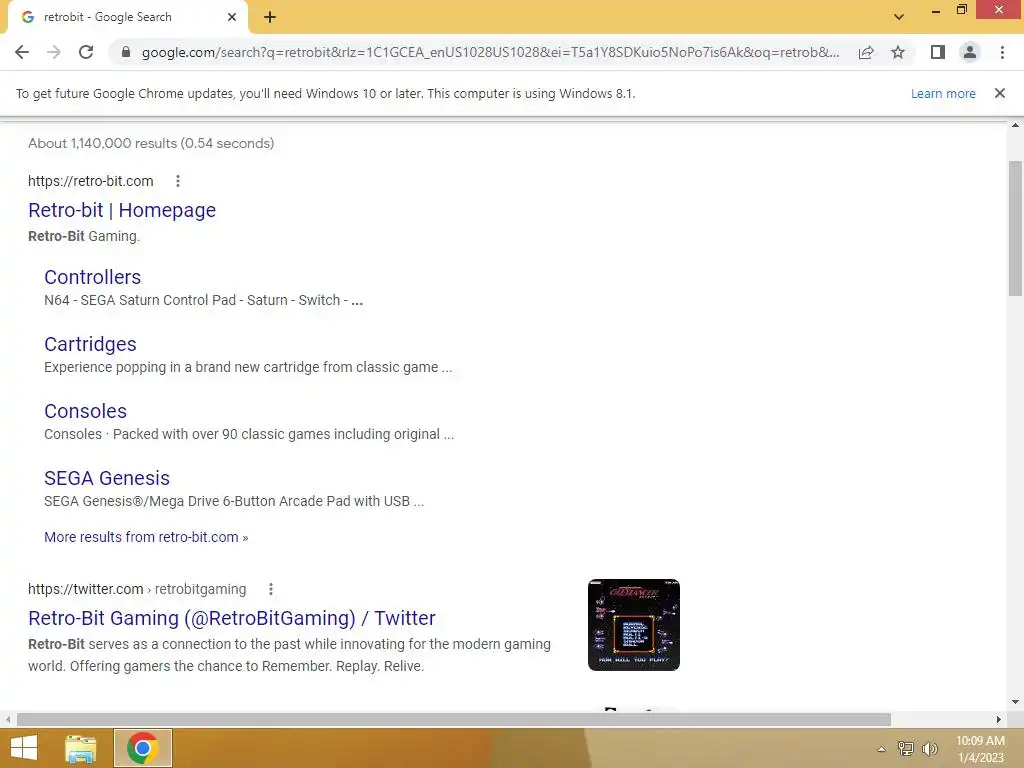The height and width of the screenshot is (768, 1024).
Task: Open the network tray icon
Action: pyautogui.click(x=906, y=748)
